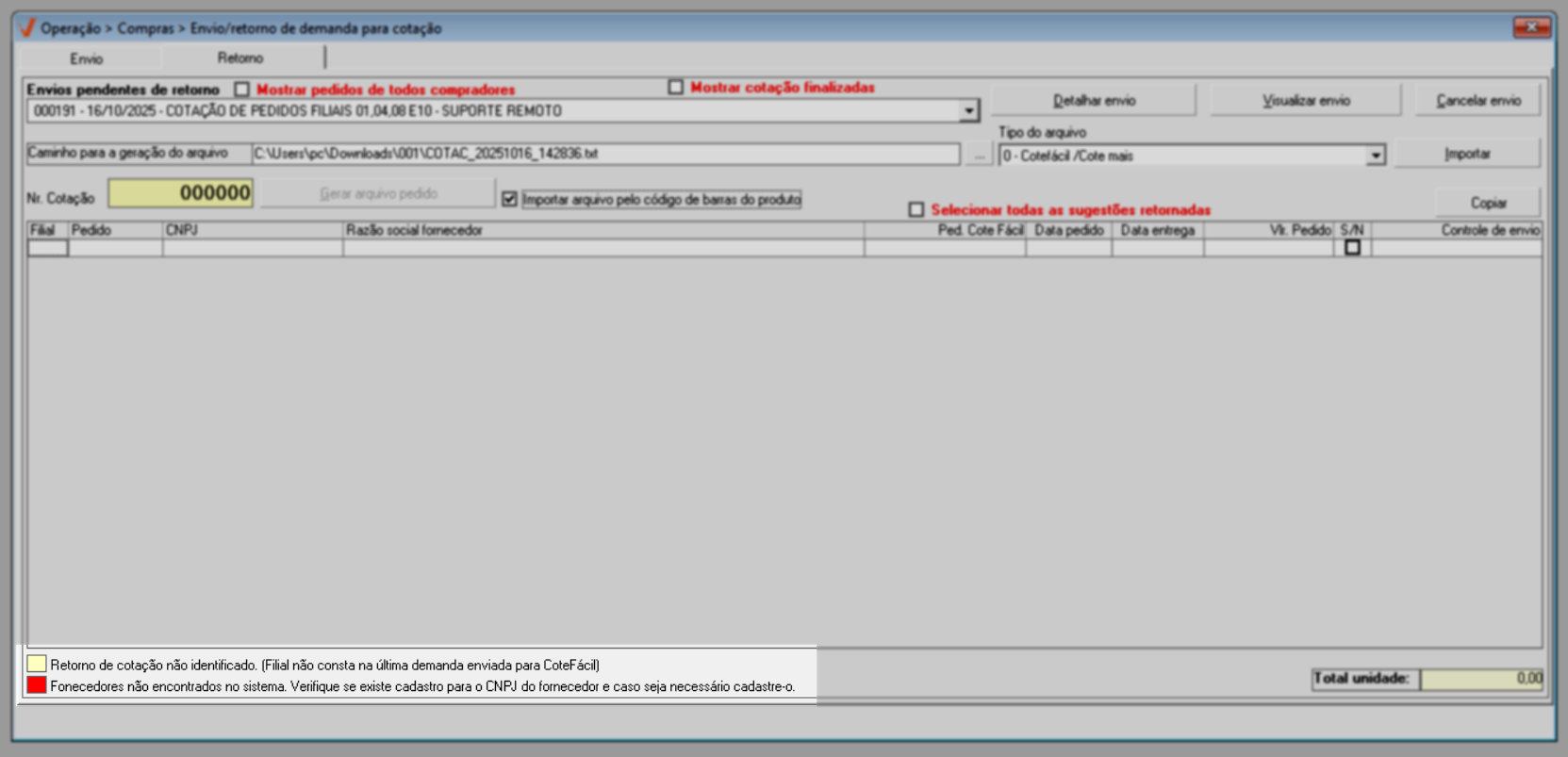The image size is (1568, 757).
Task: Switch to the Envio tab
Action: click(x=87, y=58)
